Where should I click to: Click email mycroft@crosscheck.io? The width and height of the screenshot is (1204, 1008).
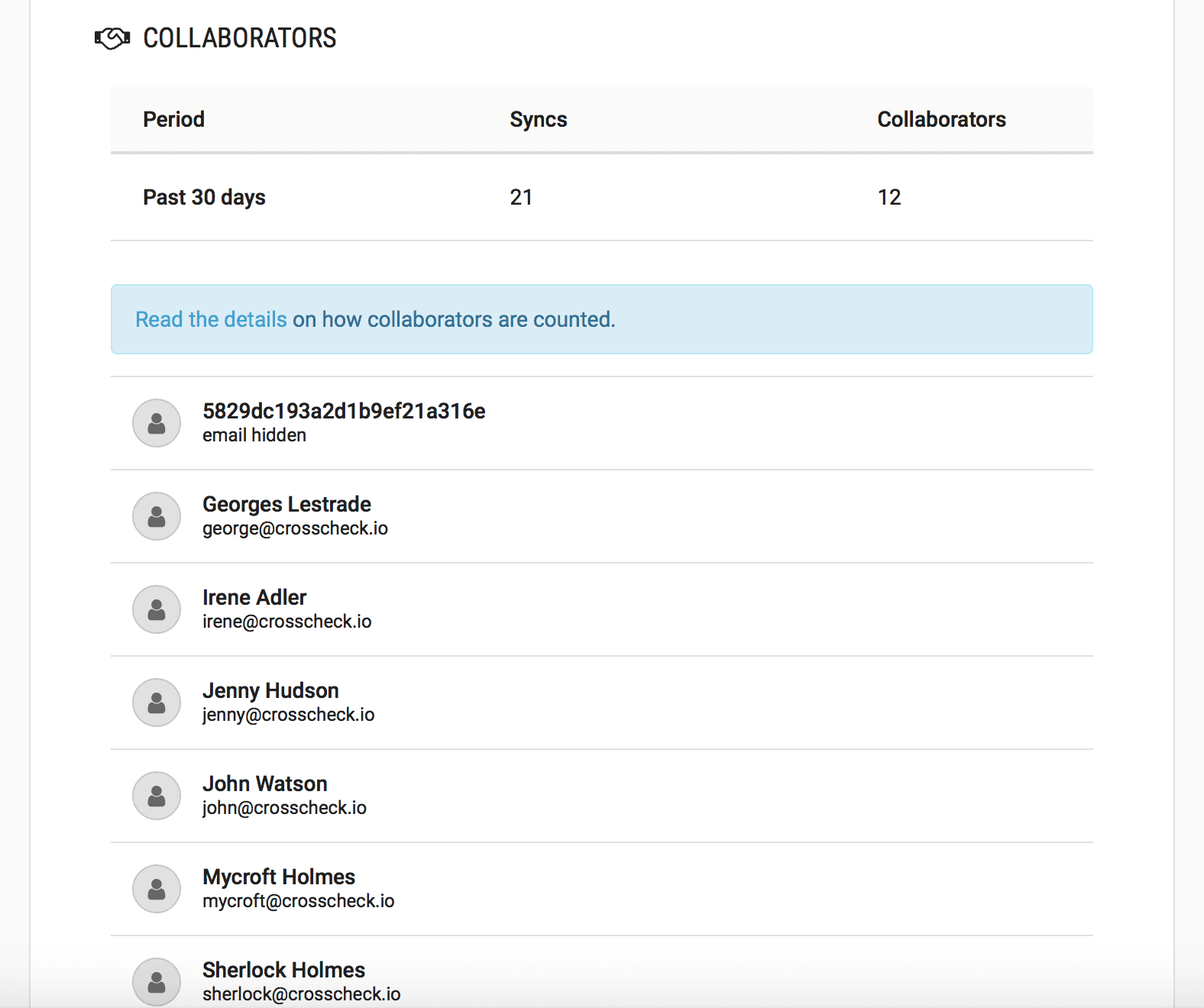pyautogui.click(x=298, y=901)
